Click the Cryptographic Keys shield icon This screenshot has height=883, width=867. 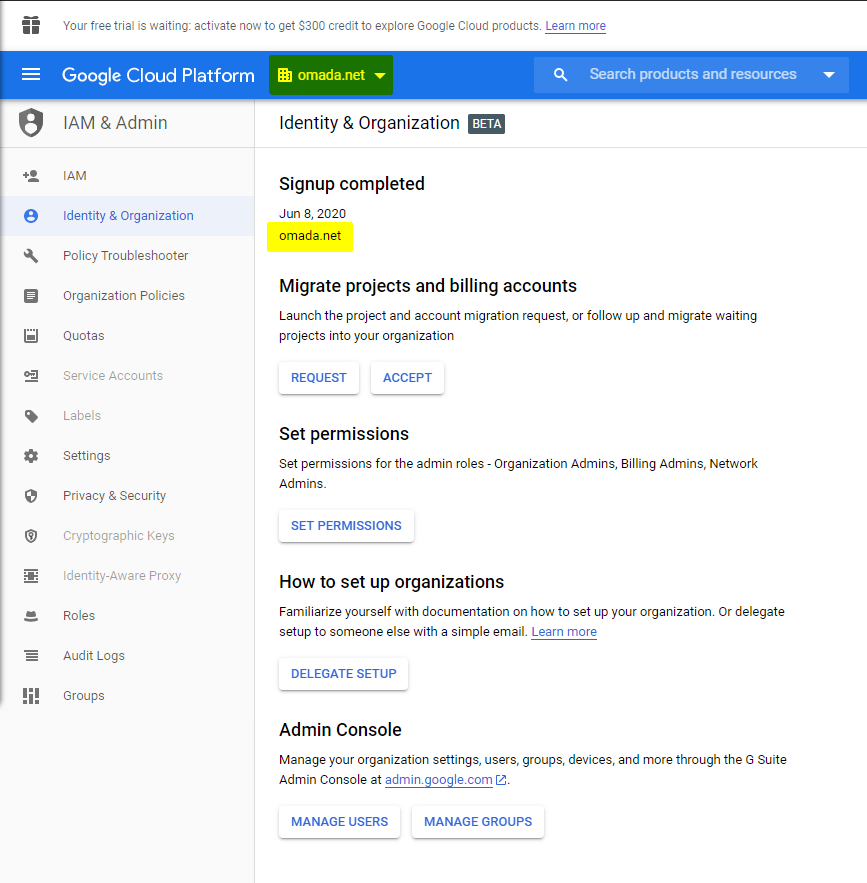31,536
